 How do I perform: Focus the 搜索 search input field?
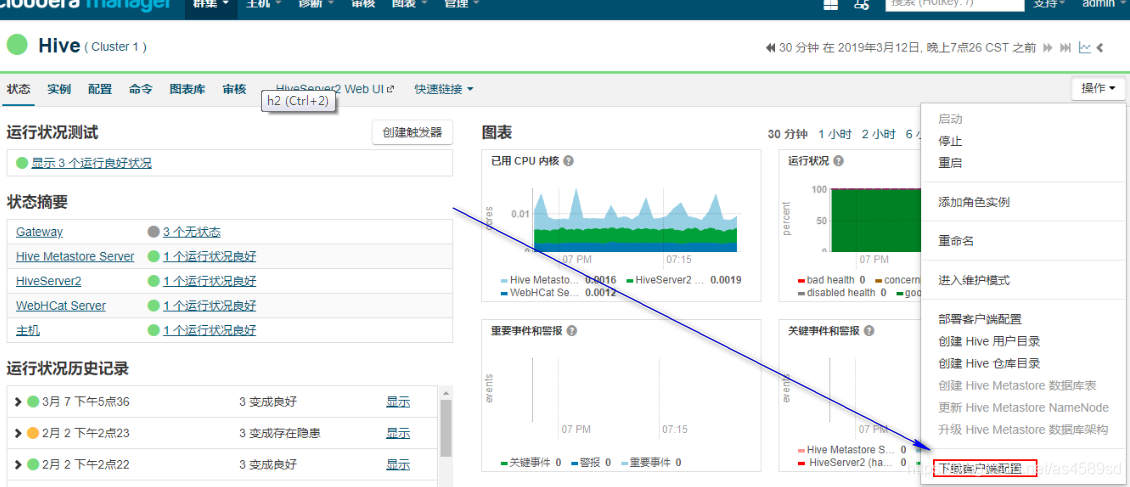point(954,4)
